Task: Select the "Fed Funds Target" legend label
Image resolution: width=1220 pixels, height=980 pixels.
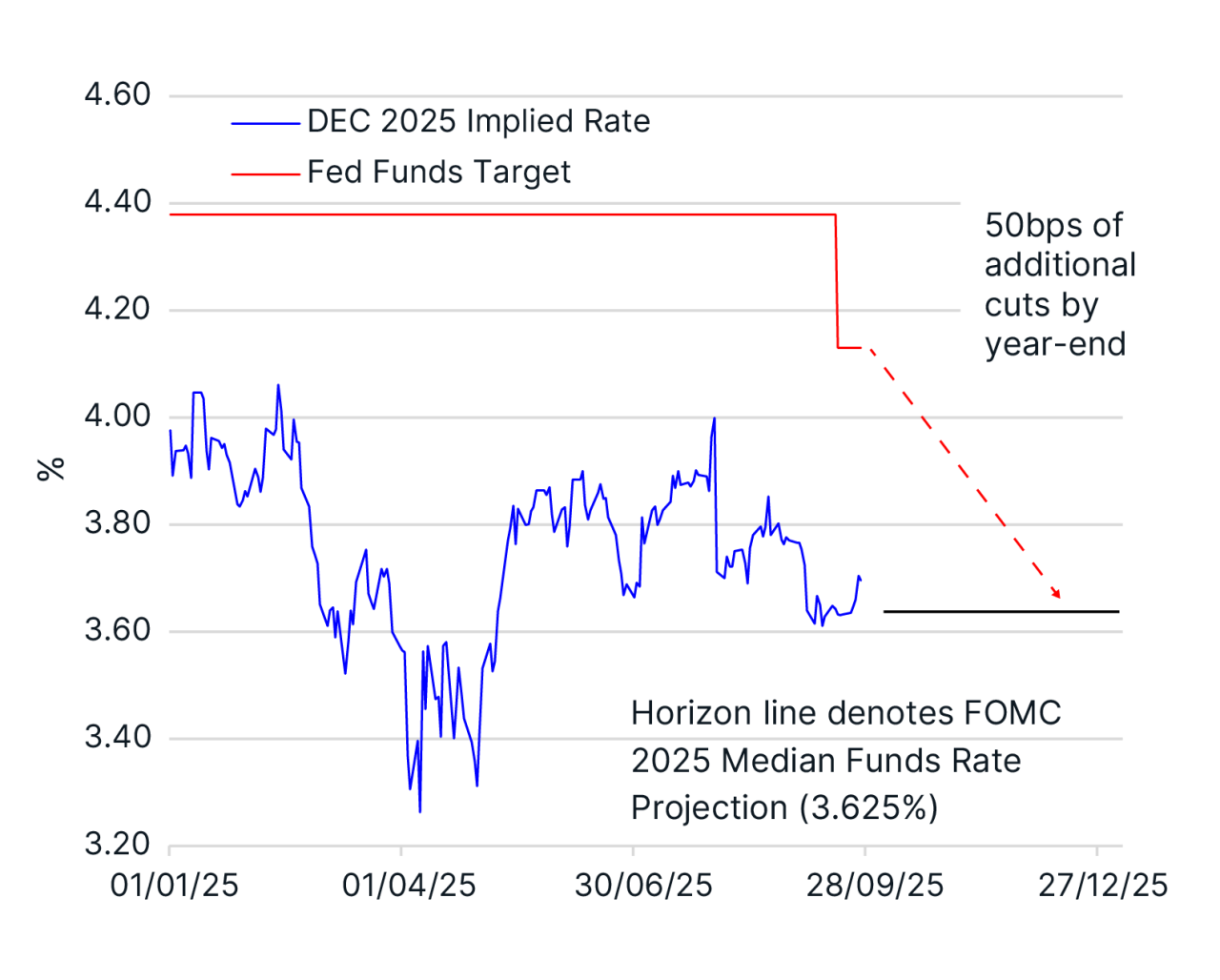Action: pos(438,173)
